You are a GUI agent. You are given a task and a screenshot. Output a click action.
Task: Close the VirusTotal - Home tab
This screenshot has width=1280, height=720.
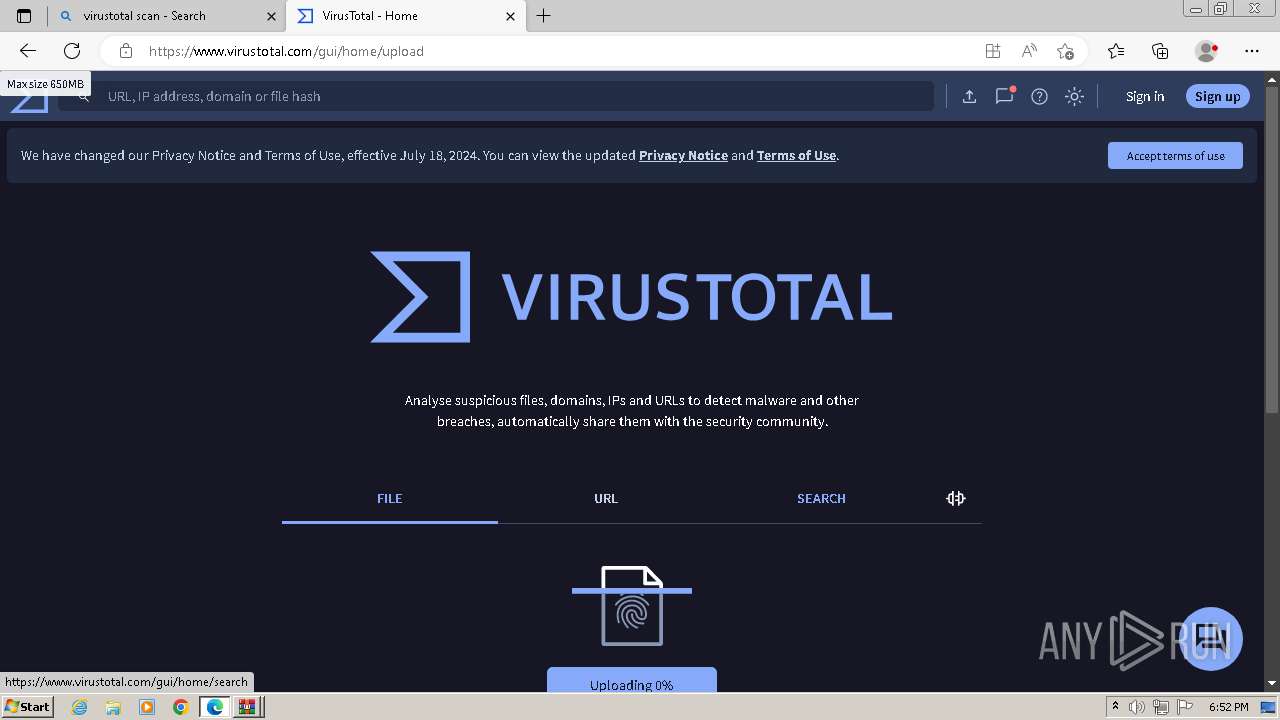coord(511,16)
